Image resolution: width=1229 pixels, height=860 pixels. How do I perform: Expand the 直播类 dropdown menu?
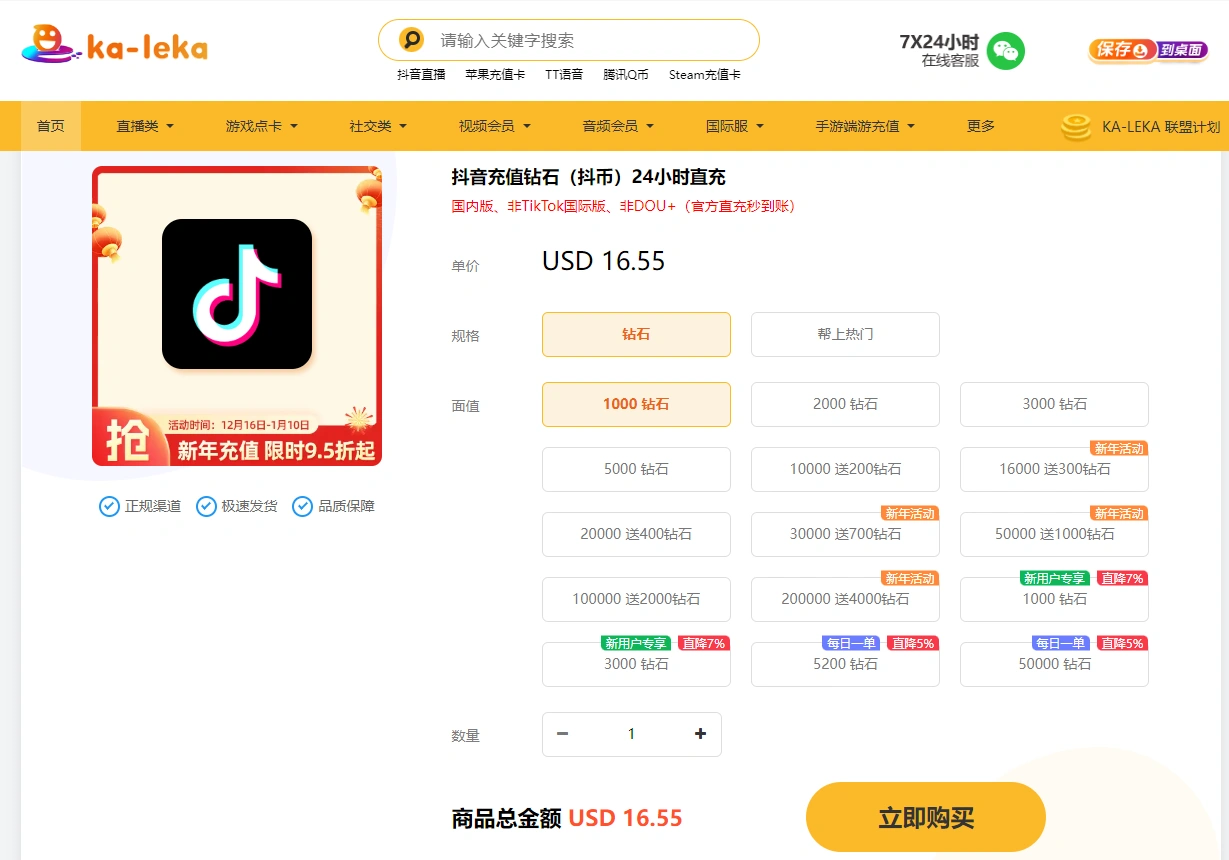coord(145,126)
